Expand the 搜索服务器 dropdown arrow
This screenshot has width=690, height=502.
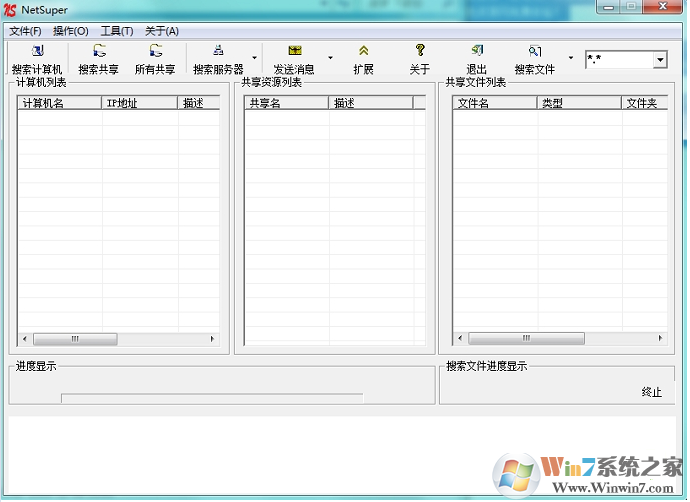254,58
